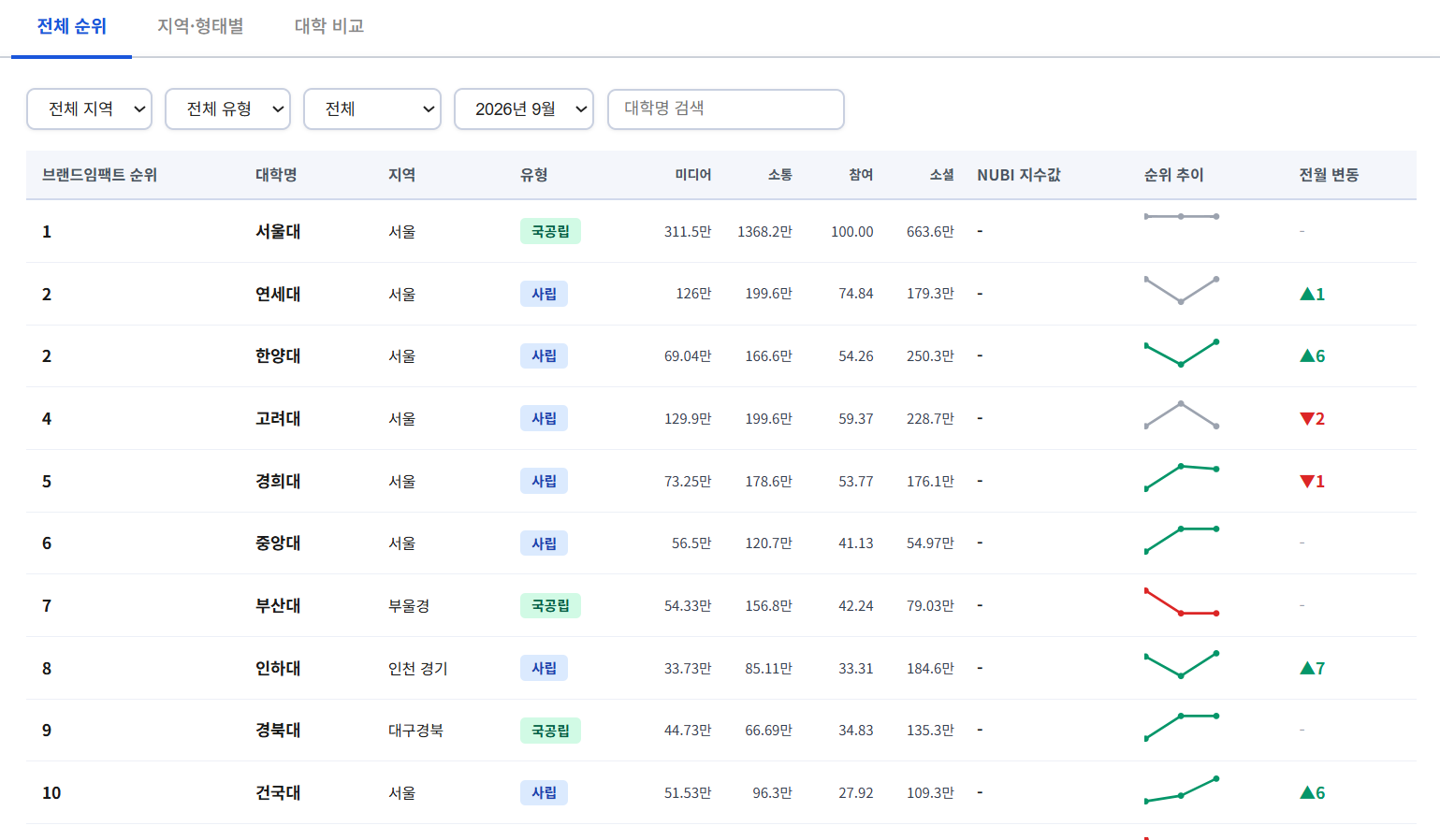Click the 국공립 badge for 서울대
1440x840 pixels.
click(x=550, y=231)
